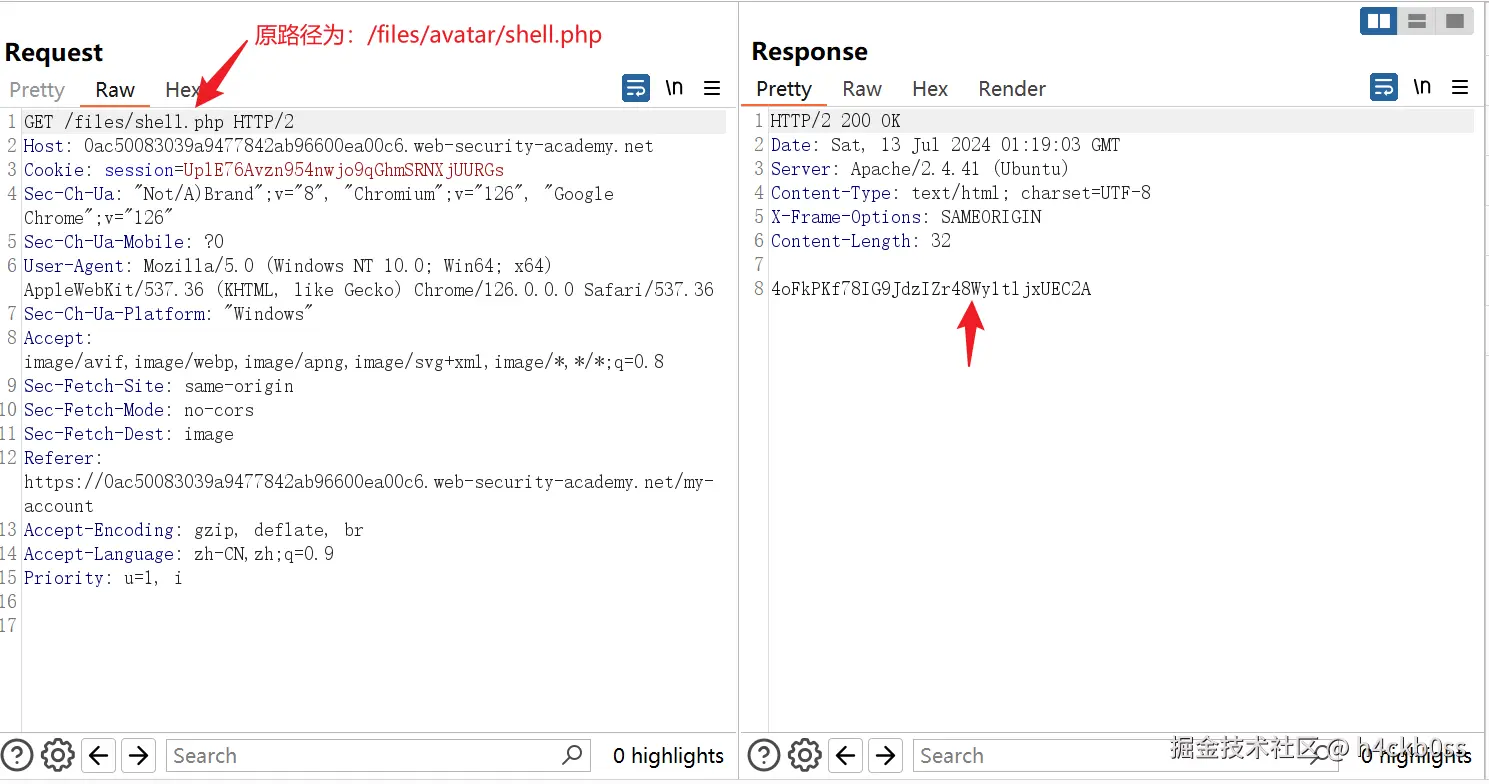Click the User-Agent header name
1489x784 pixels.
click(74, 266)
